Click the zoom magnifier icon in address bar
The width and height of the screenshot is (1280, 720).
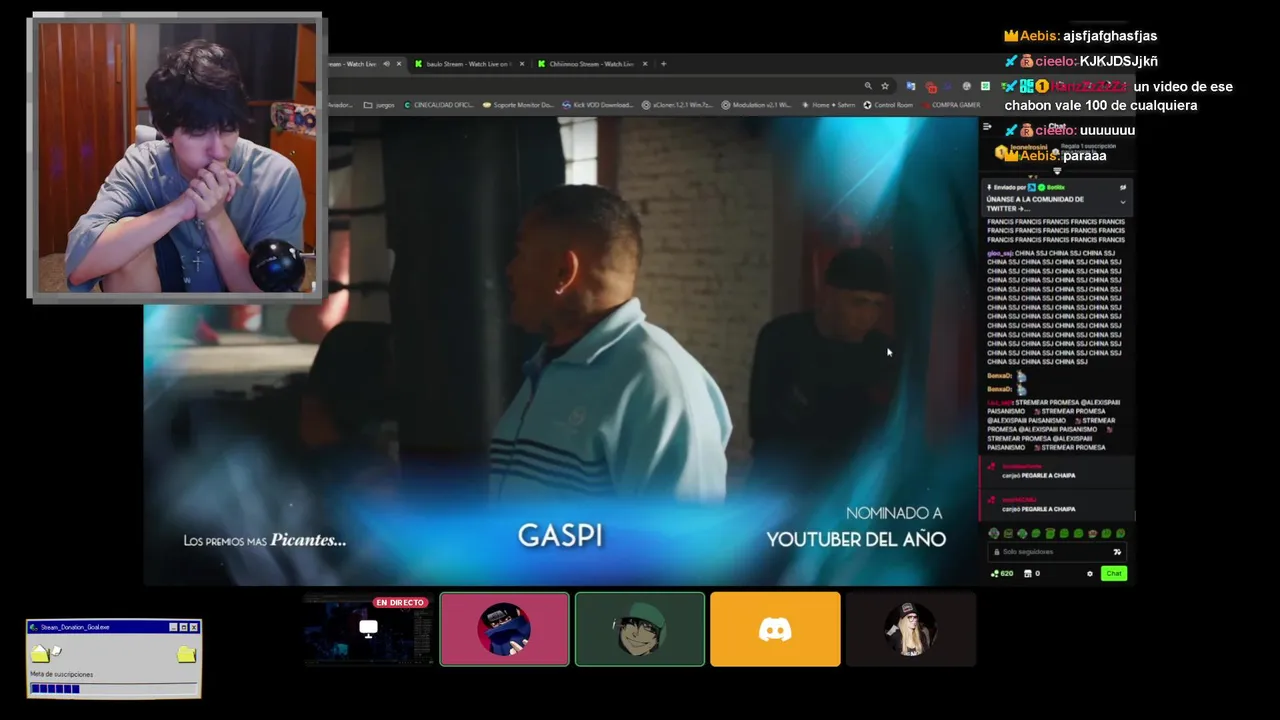pyautogui.click(x=868, y=86)
